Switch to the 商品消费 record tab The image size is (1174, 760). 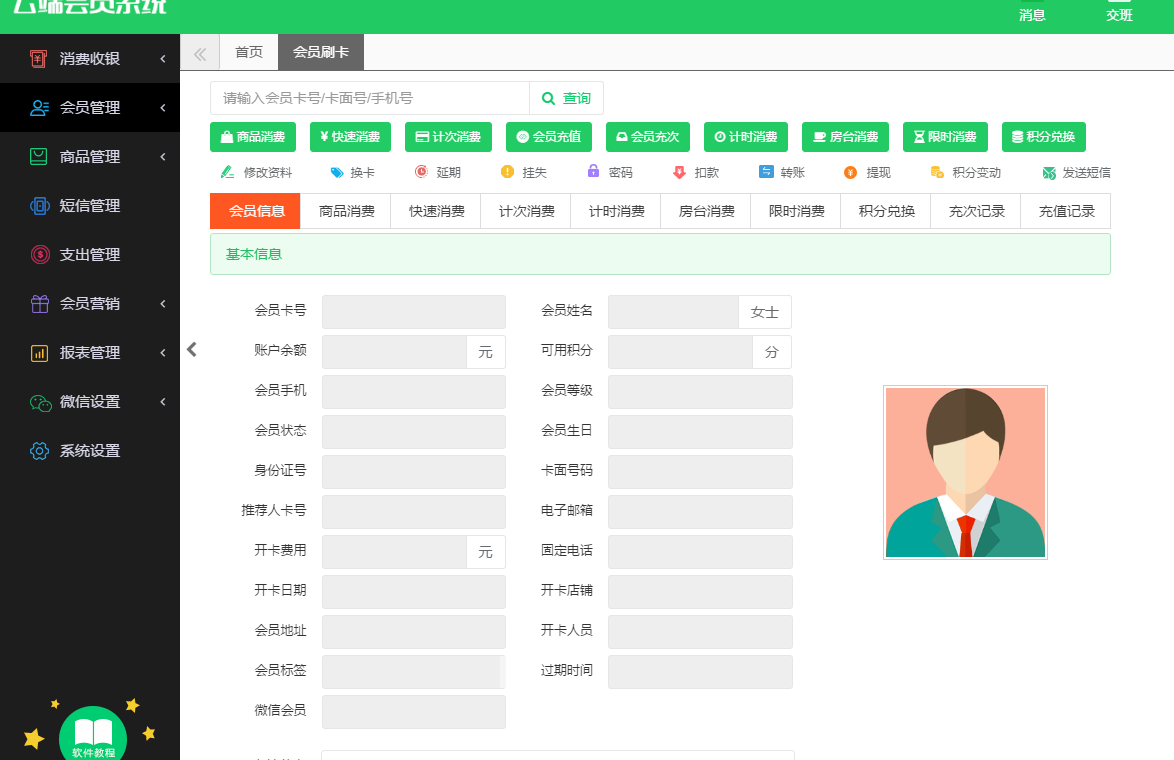click(346, 211)
